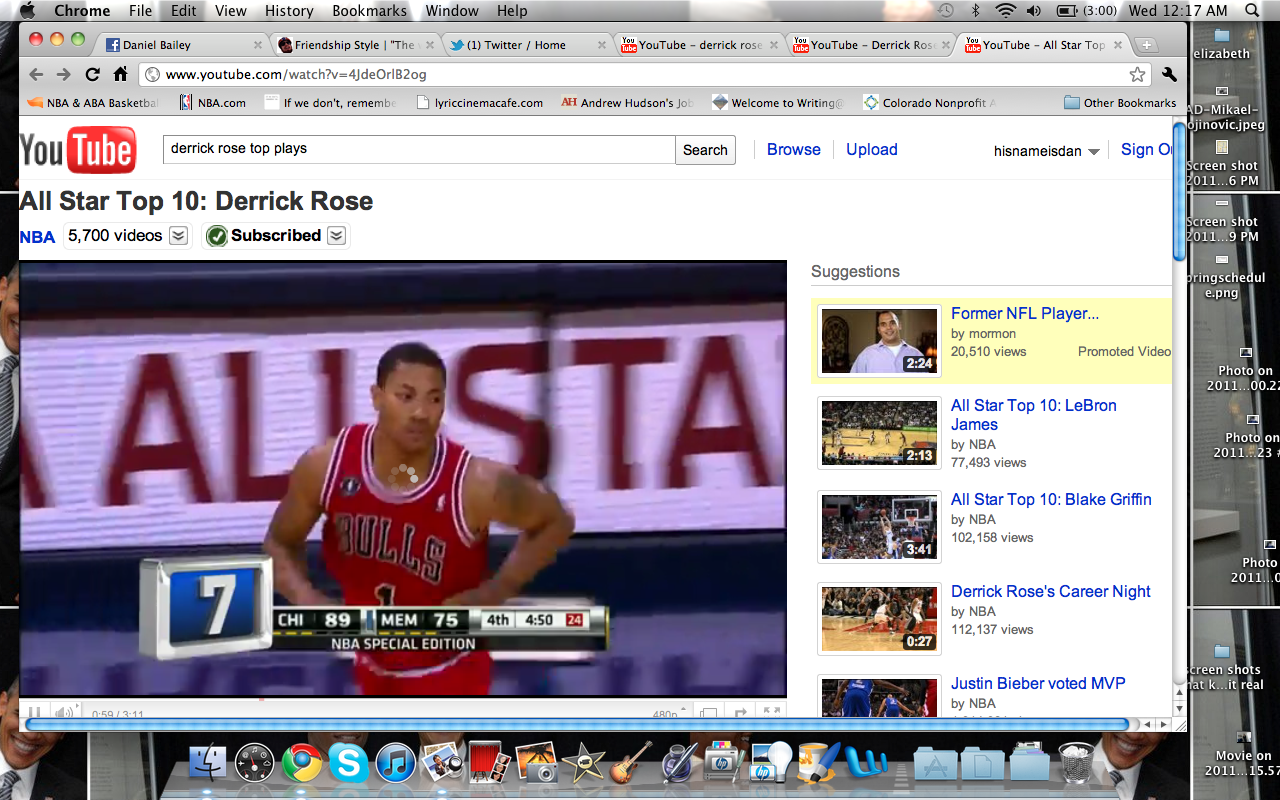Image resolution: width=1280 pixels, height=800 pixels.
Task: Switch to the Twitter / Home tab
Action: 527,45
